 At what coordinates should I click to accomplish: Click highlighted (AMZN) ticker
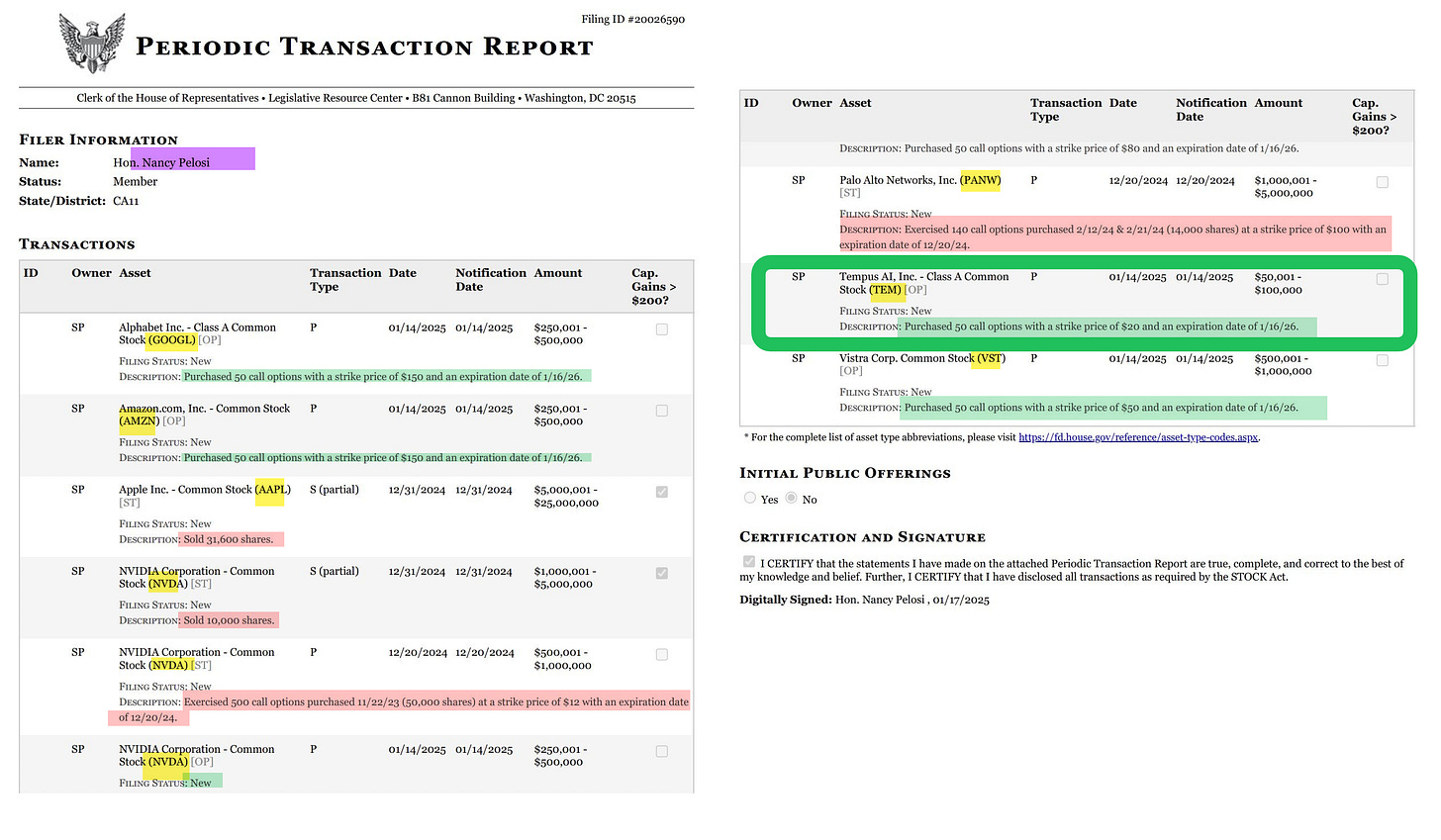[139, 421]
